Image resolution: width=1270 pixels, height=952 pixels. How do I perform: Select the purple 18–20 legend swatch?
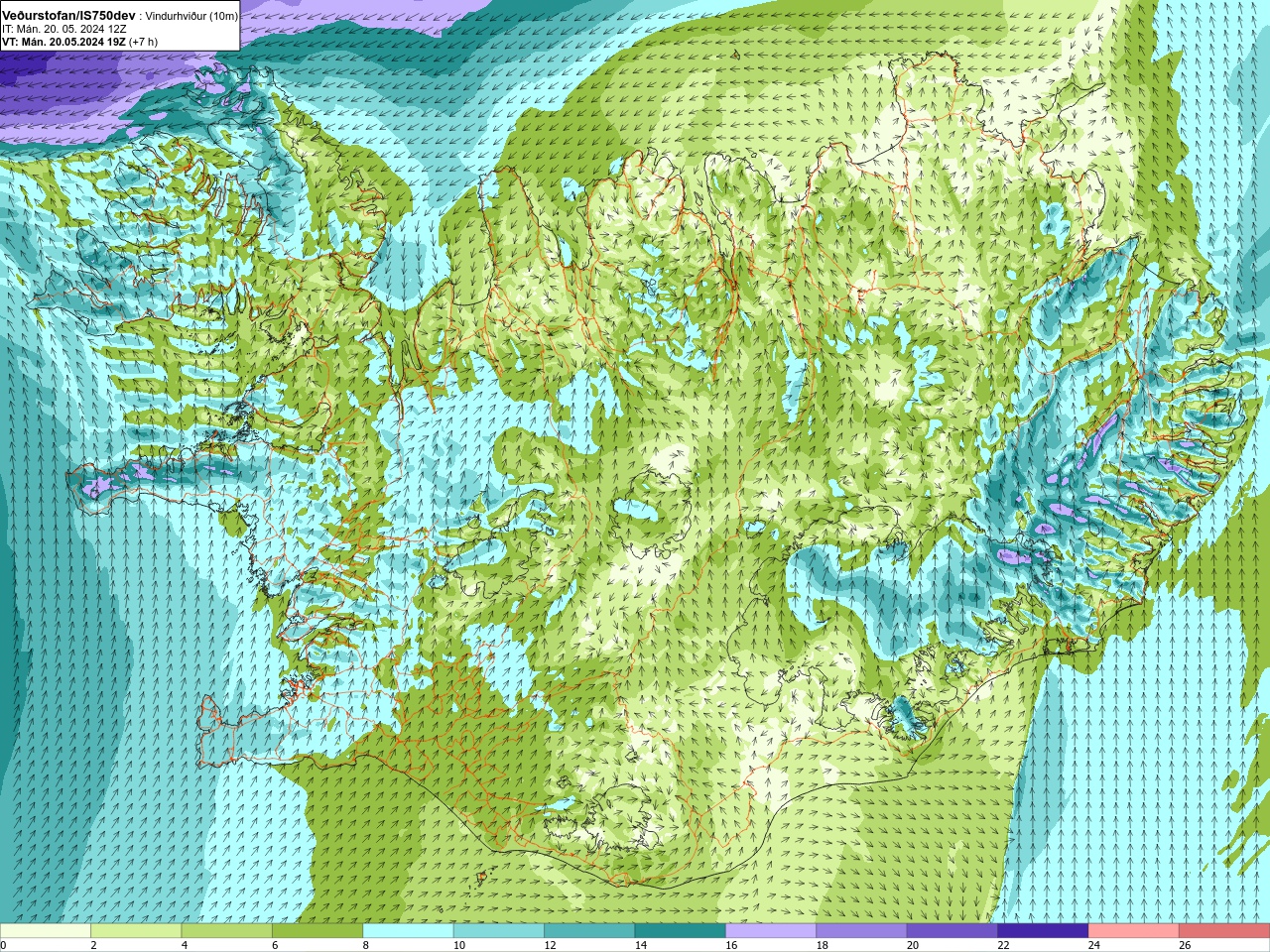[x=861, y=931]
